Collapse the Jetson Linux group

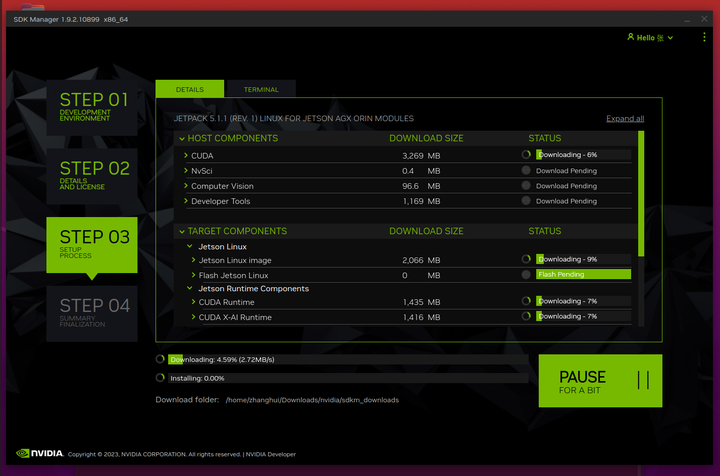tap(190, 246)
